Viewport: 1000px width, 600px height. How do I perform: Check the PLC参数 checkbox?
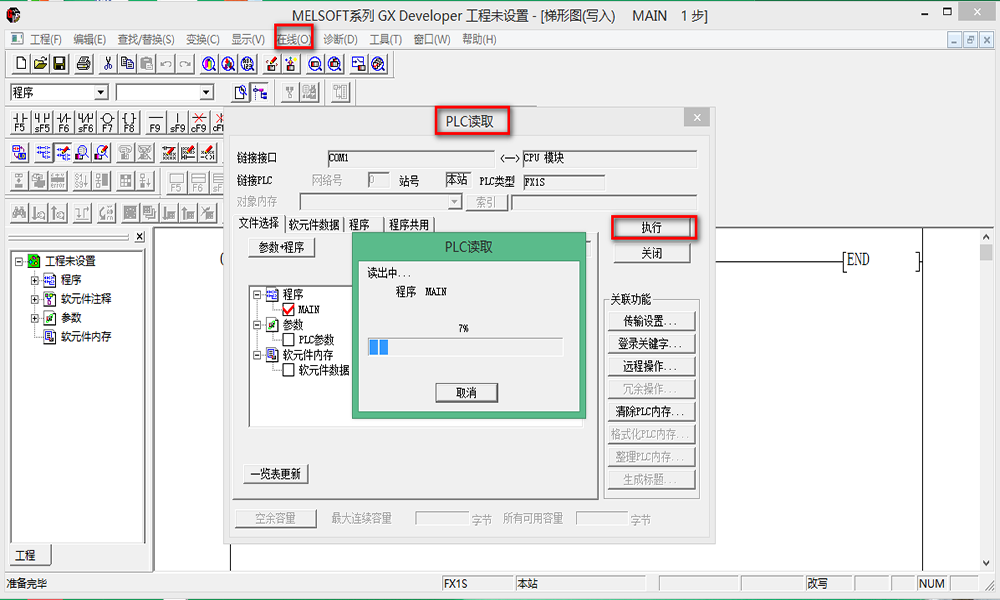click(289, 340)
